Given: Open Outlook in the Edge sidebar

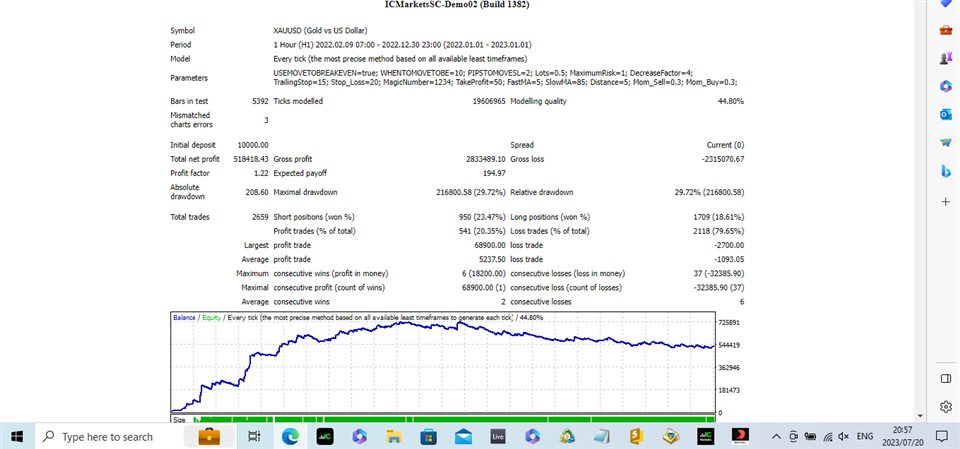Looking at the screenshot, I should tap(945, 115).
